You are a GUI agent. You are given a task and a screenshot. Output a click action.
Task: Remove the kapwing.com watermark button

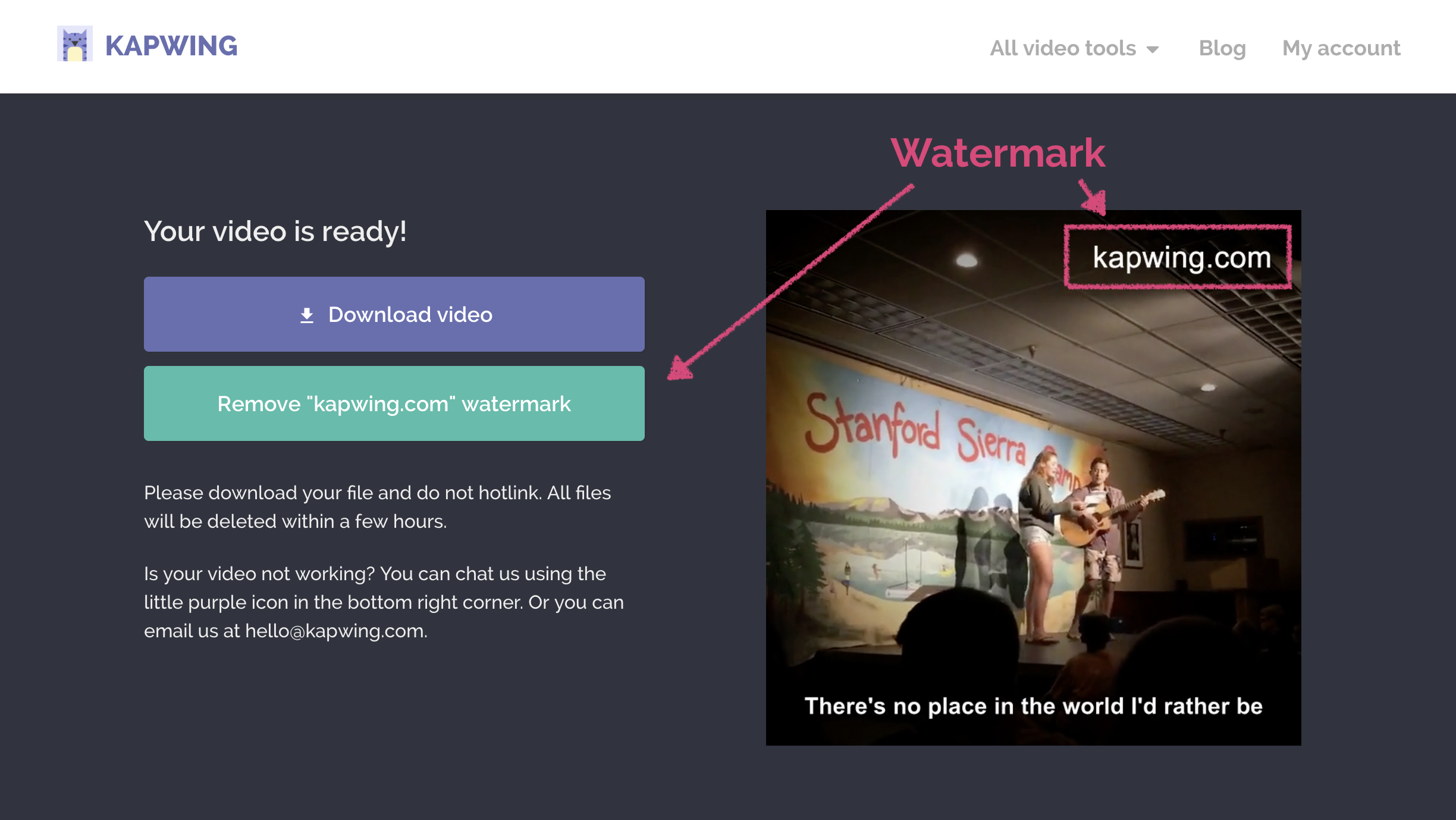394,403
